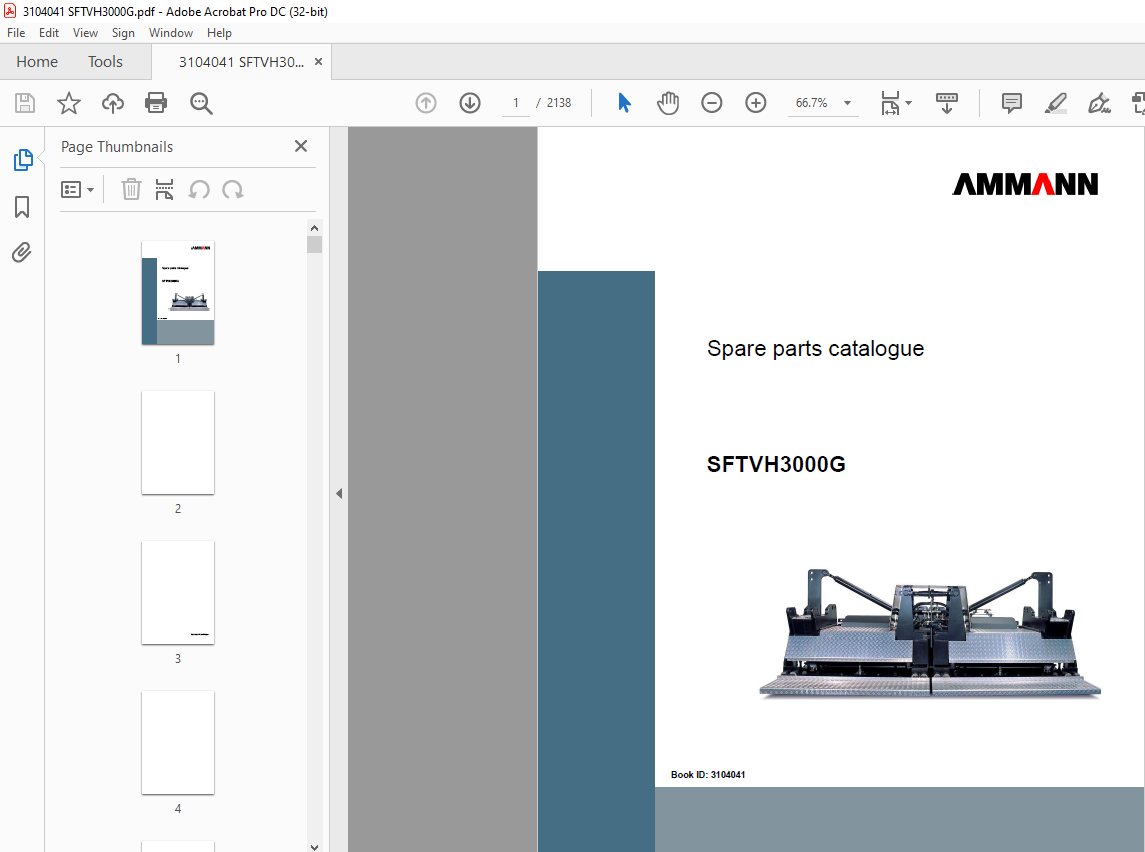Click the 'Book ID: 3104041' text

[x=708, y=775]
